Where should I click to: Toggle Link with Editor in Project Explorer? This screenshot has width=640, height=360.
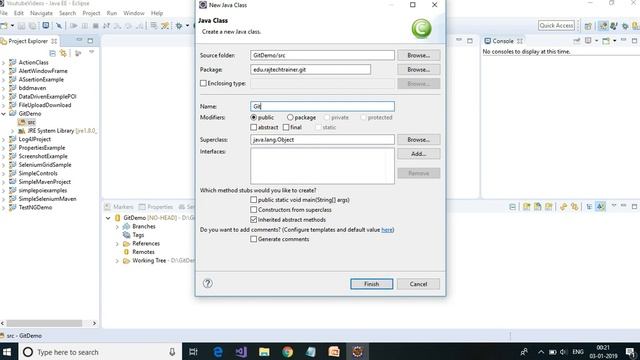[63, 53]
